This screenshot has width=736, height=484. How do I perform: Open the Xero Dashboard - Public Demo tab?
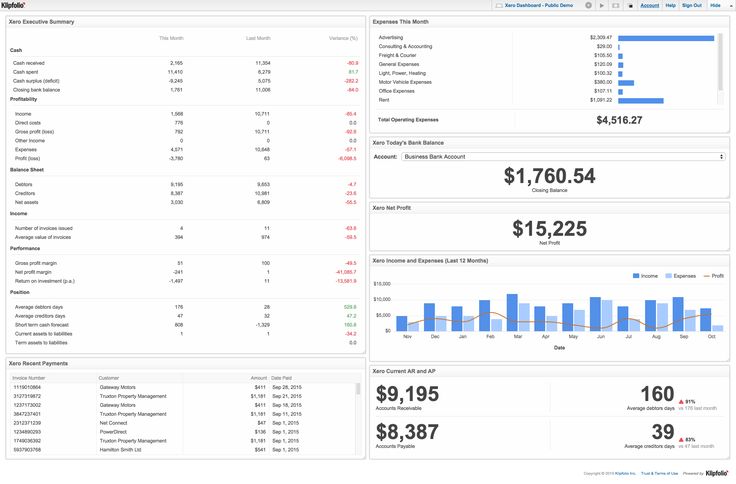(x=535, y=5)
